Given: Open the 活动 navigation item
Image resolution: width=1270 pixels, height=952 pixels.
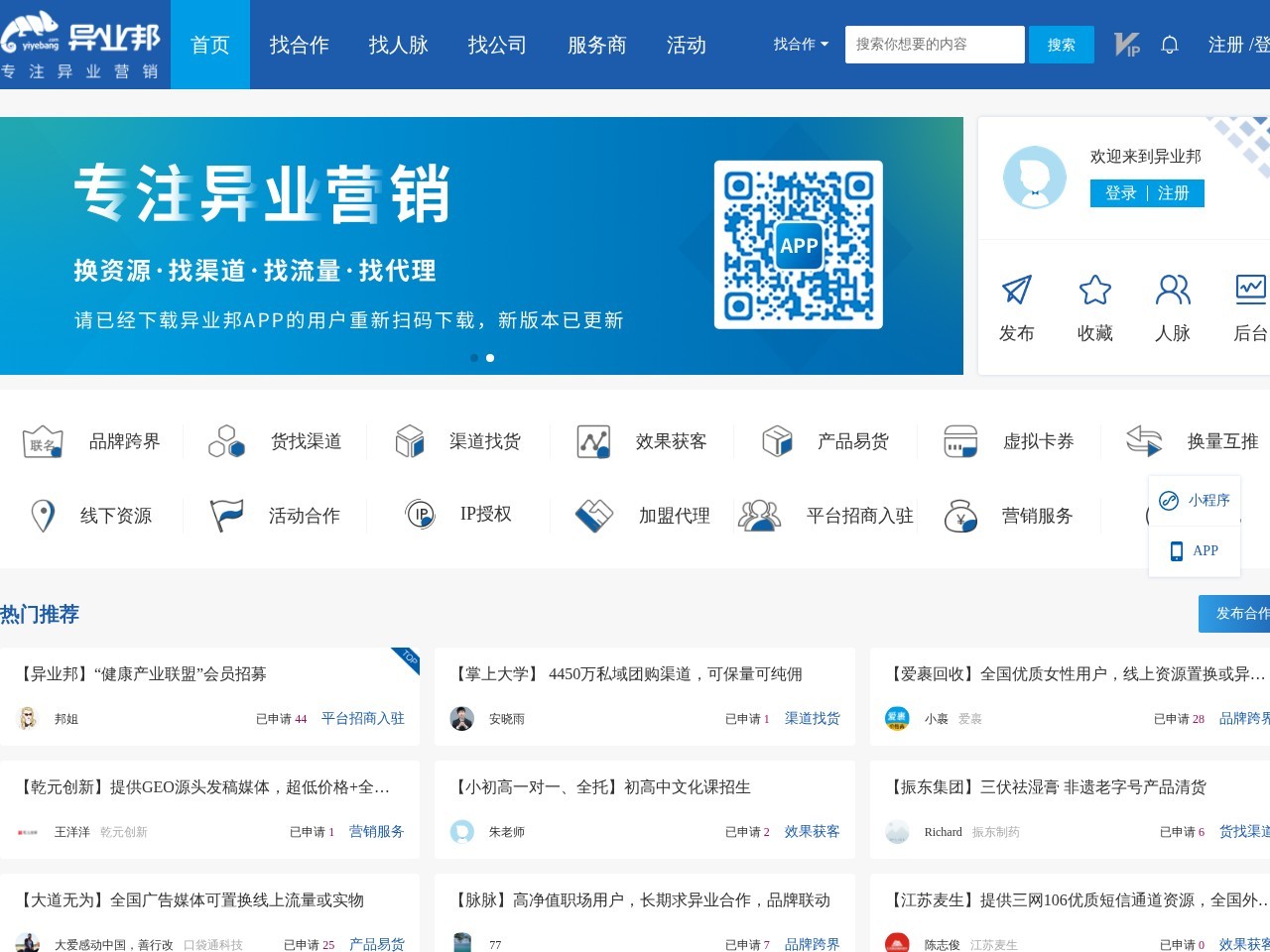Looking at the screenshot, I should (687, 45).
